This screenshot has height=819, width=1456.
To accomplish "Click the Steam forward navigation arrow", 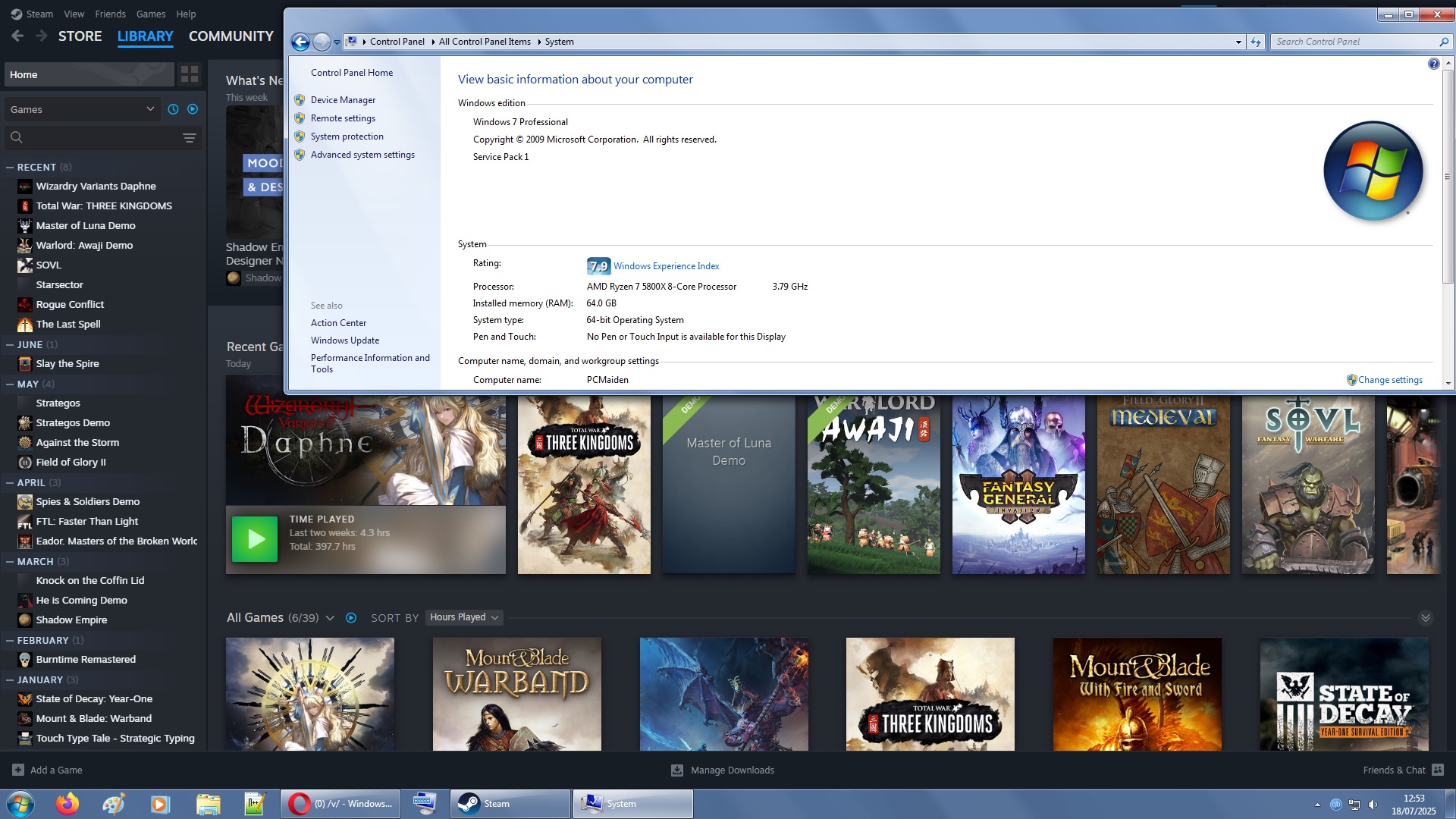I will tap(42, 36).
